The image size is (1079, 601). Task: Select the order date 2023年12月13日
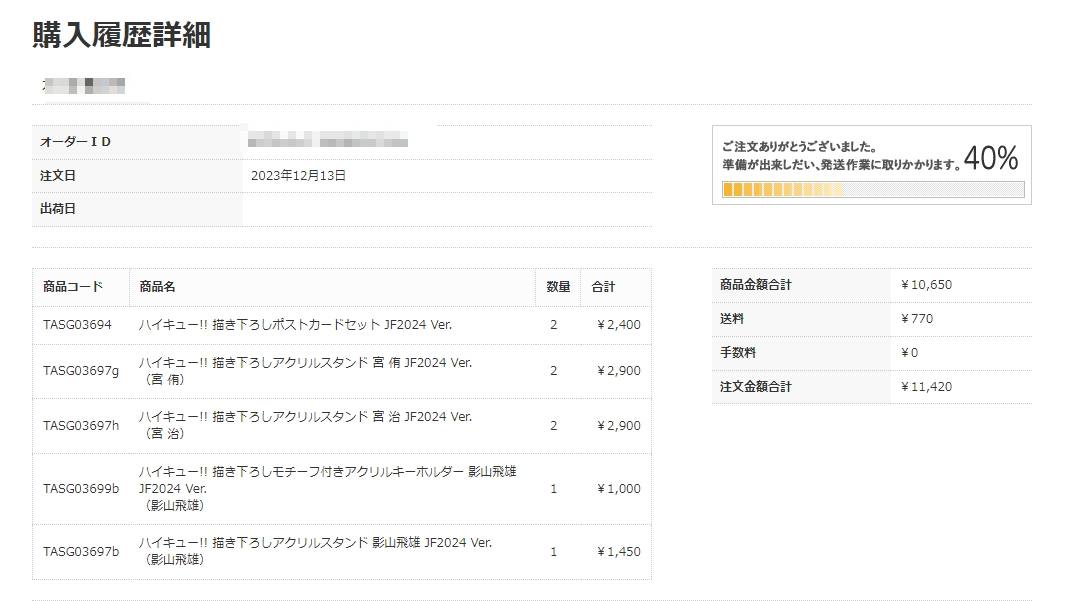coord(298,176)
